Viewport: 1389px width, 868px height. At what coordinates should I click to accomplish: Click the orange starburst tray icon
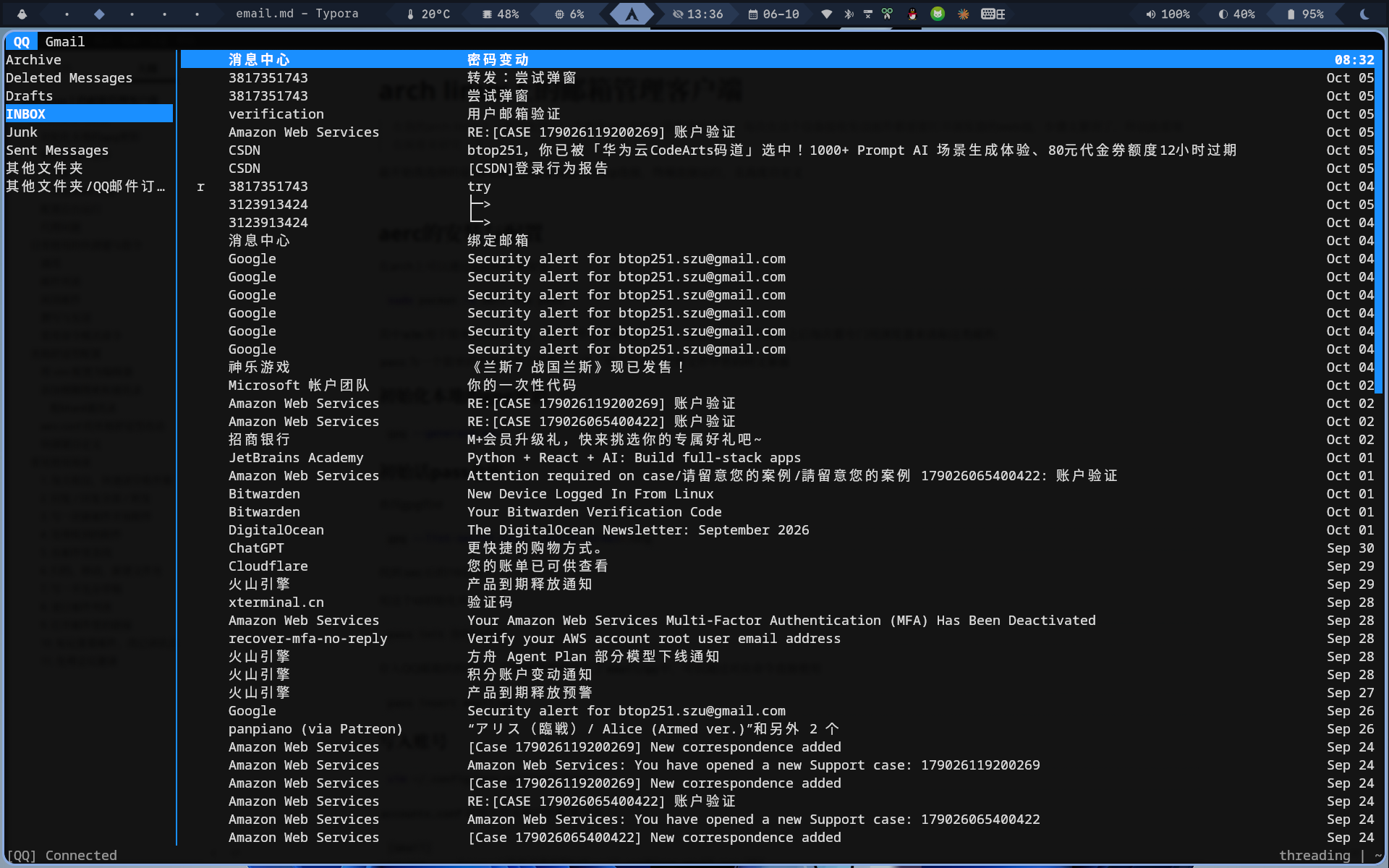pos(963,14)
